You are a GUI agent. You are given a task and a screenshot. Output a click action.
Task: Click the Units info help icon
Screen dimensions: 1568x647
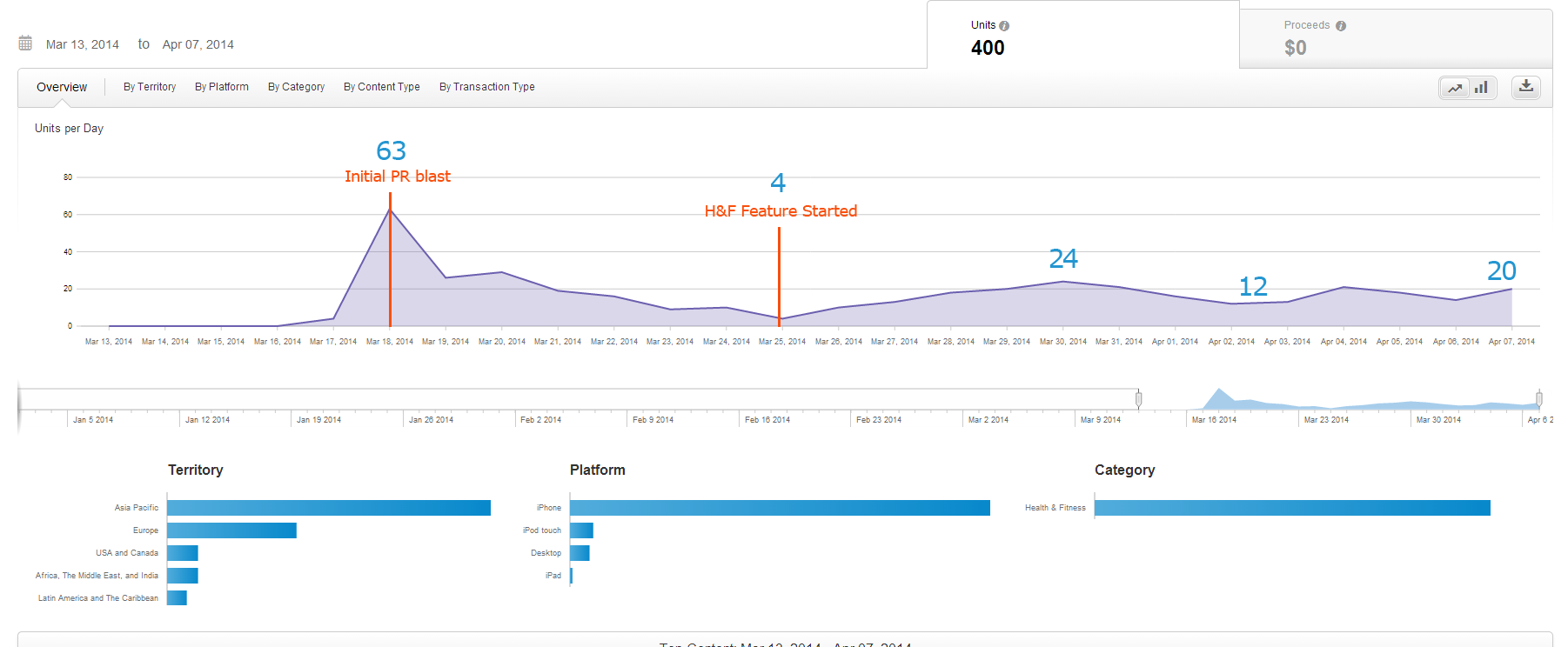[x=1004, y=26]
